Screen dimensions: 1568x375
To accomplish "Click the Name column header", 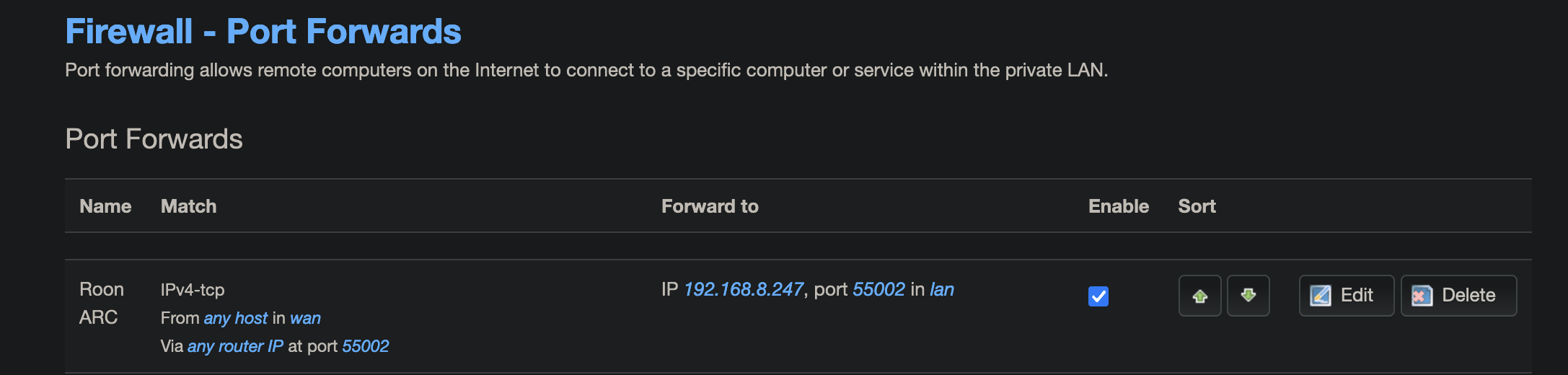I will pyautogui.click(x=105, y=206).
